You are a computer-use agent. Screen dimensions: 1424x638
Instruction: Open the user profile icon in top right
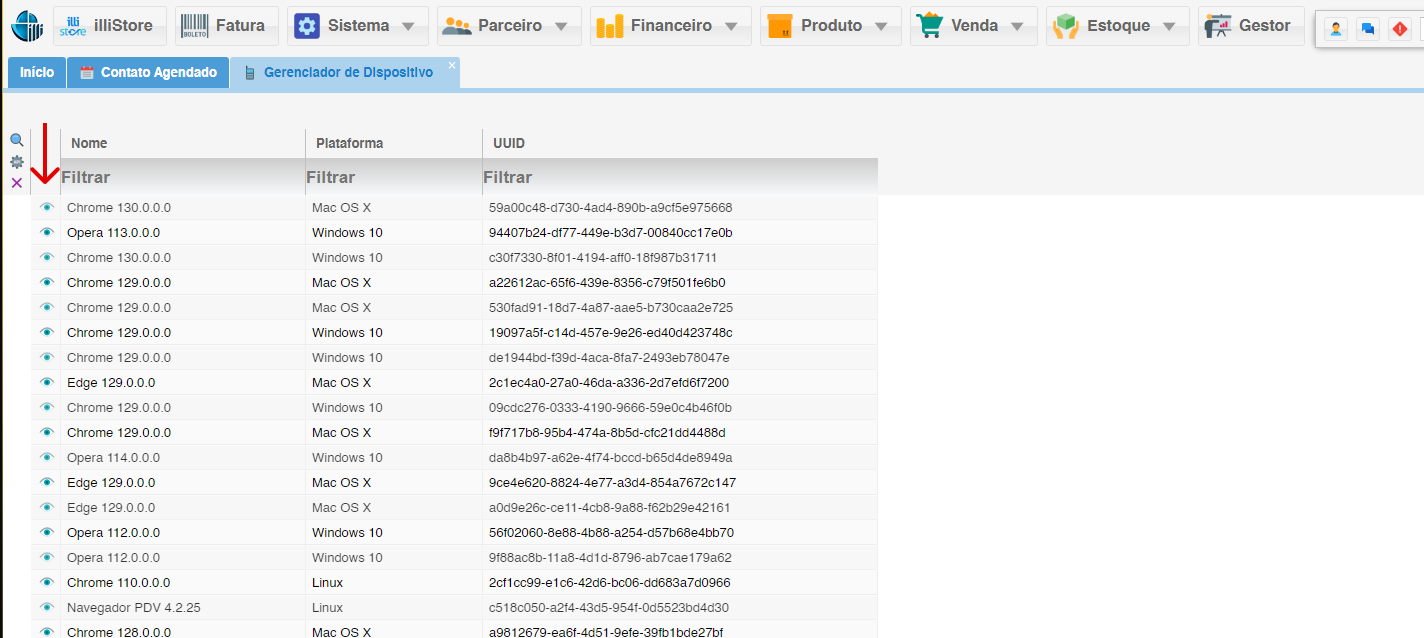click(1336, 28)
